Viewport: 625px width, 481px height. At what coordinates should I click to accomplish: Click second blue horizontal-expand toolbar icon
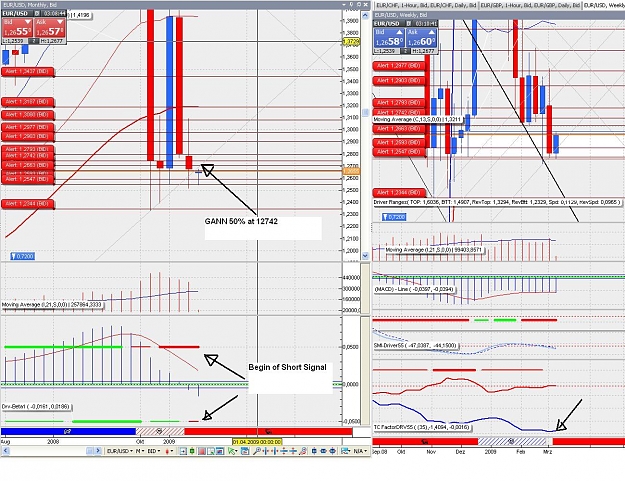click(274, 451)
